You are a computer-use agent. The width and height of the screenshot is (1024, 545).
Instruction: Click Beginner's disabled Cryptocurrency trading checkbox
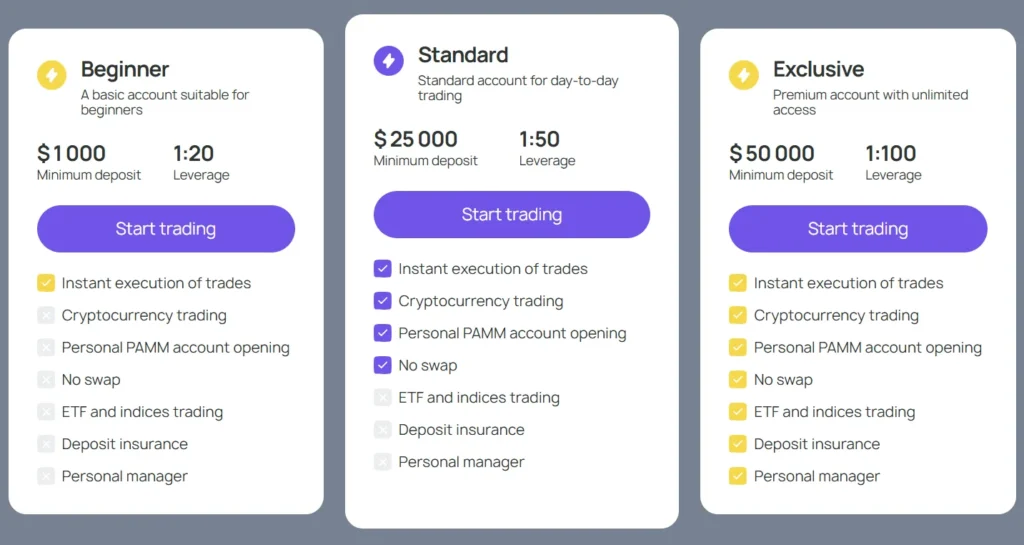coord(46,315)
